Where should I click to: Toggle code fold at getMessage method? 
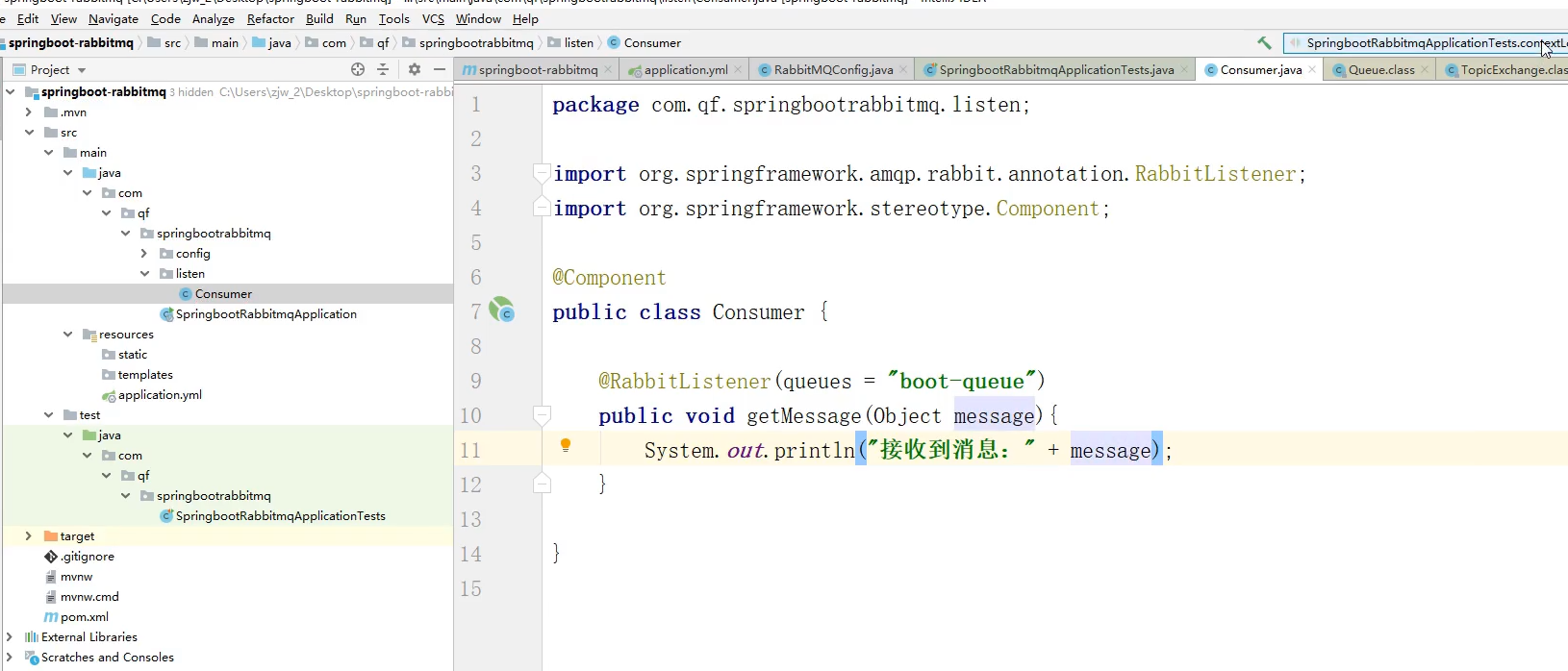tap(542, 415)
